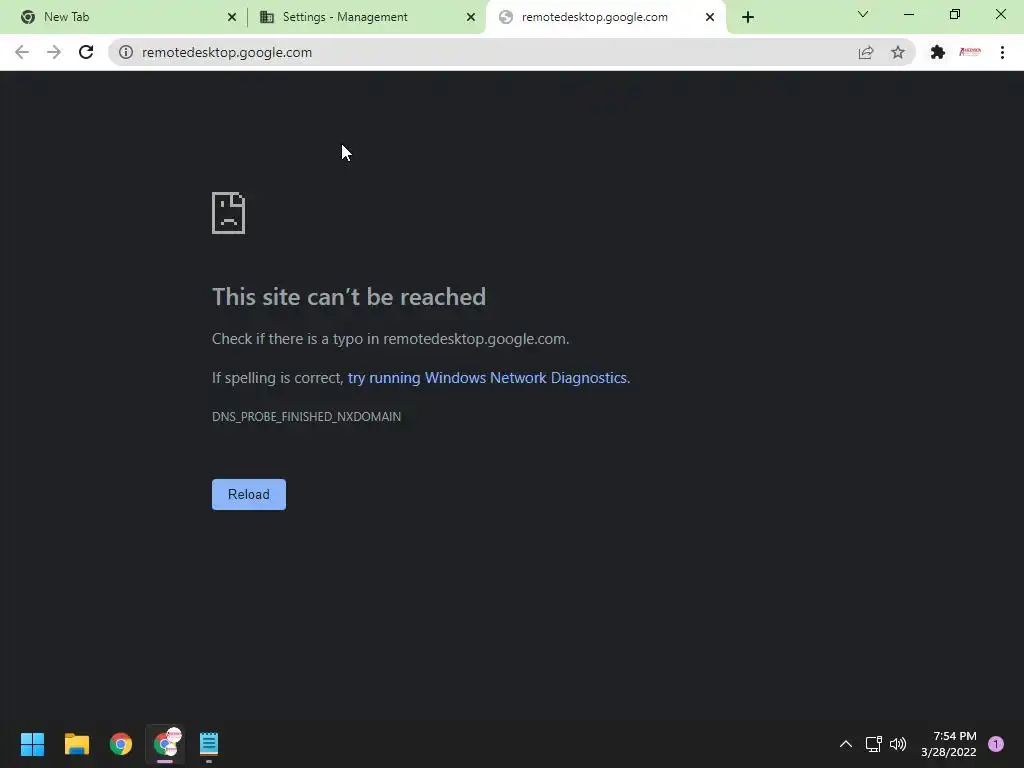Show hidden system tray icons
The width and height of the screenshot is (1024, 768).
point(846,744)
